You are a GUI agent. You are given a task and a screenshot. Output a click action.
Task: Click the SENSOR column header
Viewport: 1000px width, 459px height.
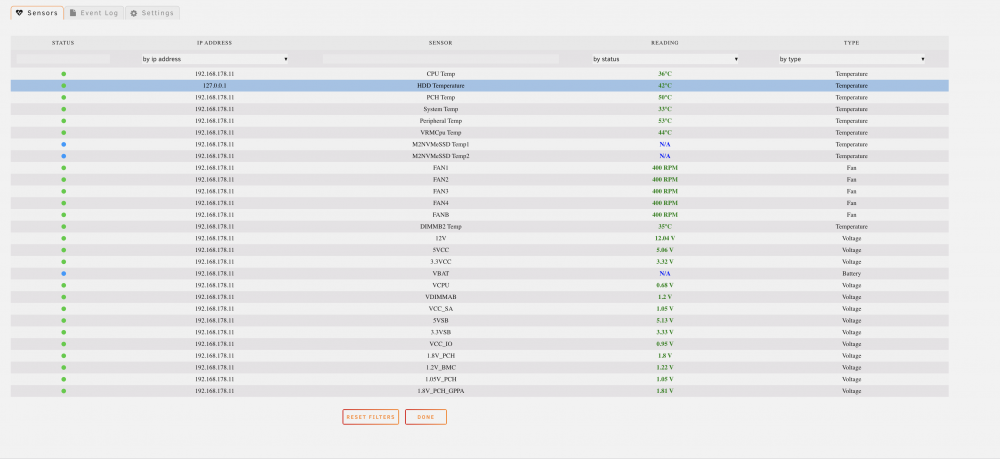[x=440, y=43]
